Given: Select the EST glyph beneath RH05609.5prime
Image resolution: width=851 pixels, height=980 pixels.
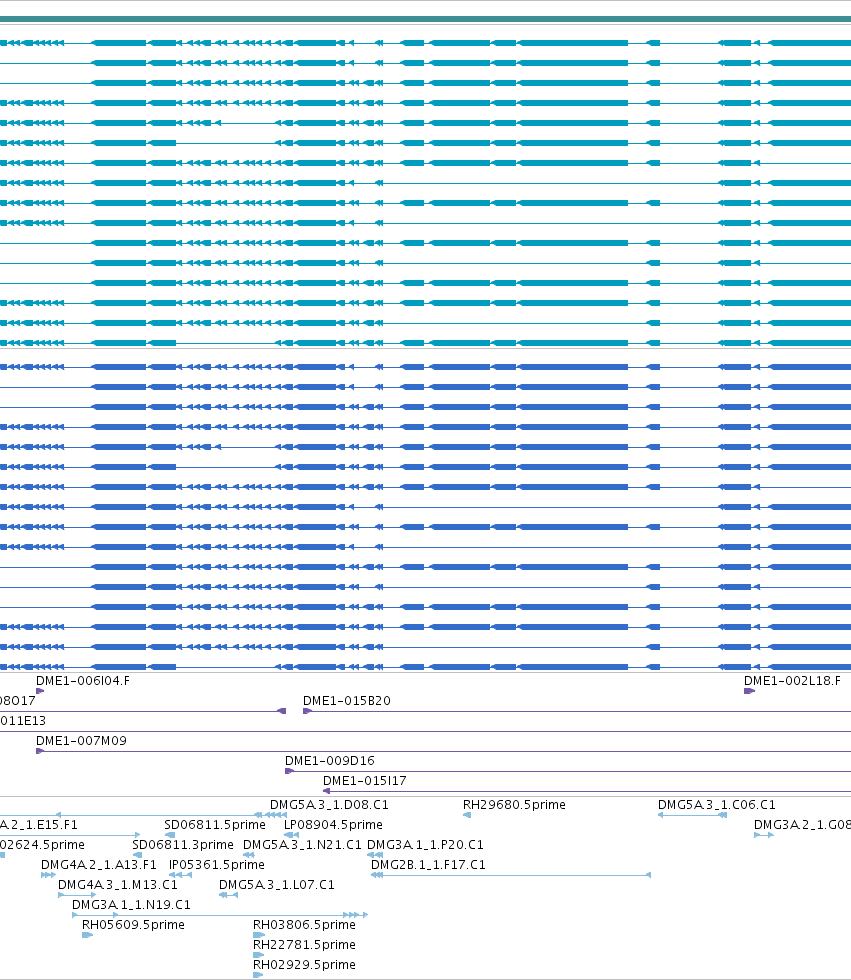Looking at the screenshot, I should [87, 934].
